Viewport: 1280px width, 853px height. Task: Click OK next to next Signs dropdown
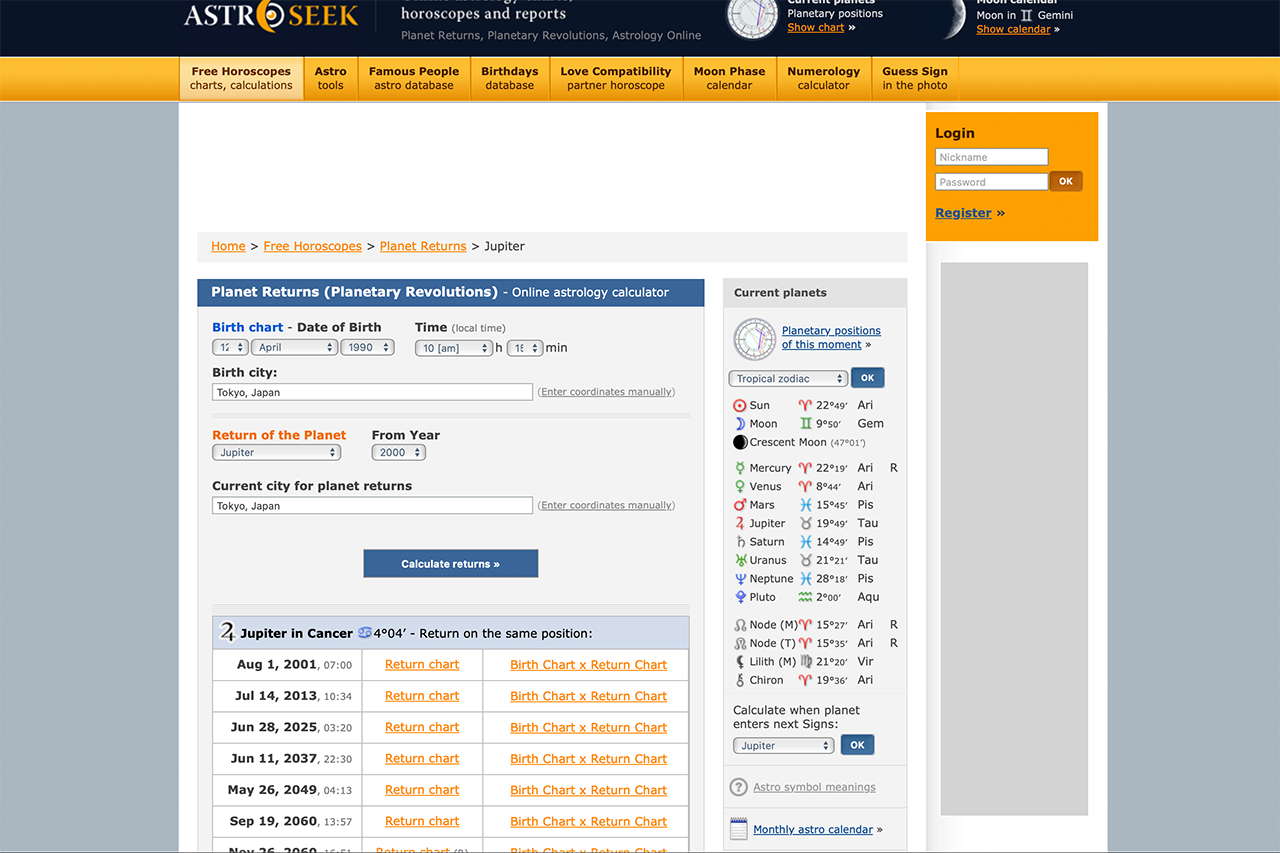click(858, 745)
